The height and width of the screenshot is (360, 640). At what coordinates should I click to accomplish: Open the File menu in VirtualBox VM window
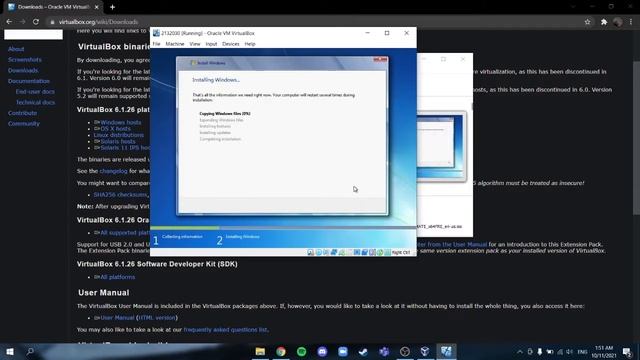pos(157,44)
